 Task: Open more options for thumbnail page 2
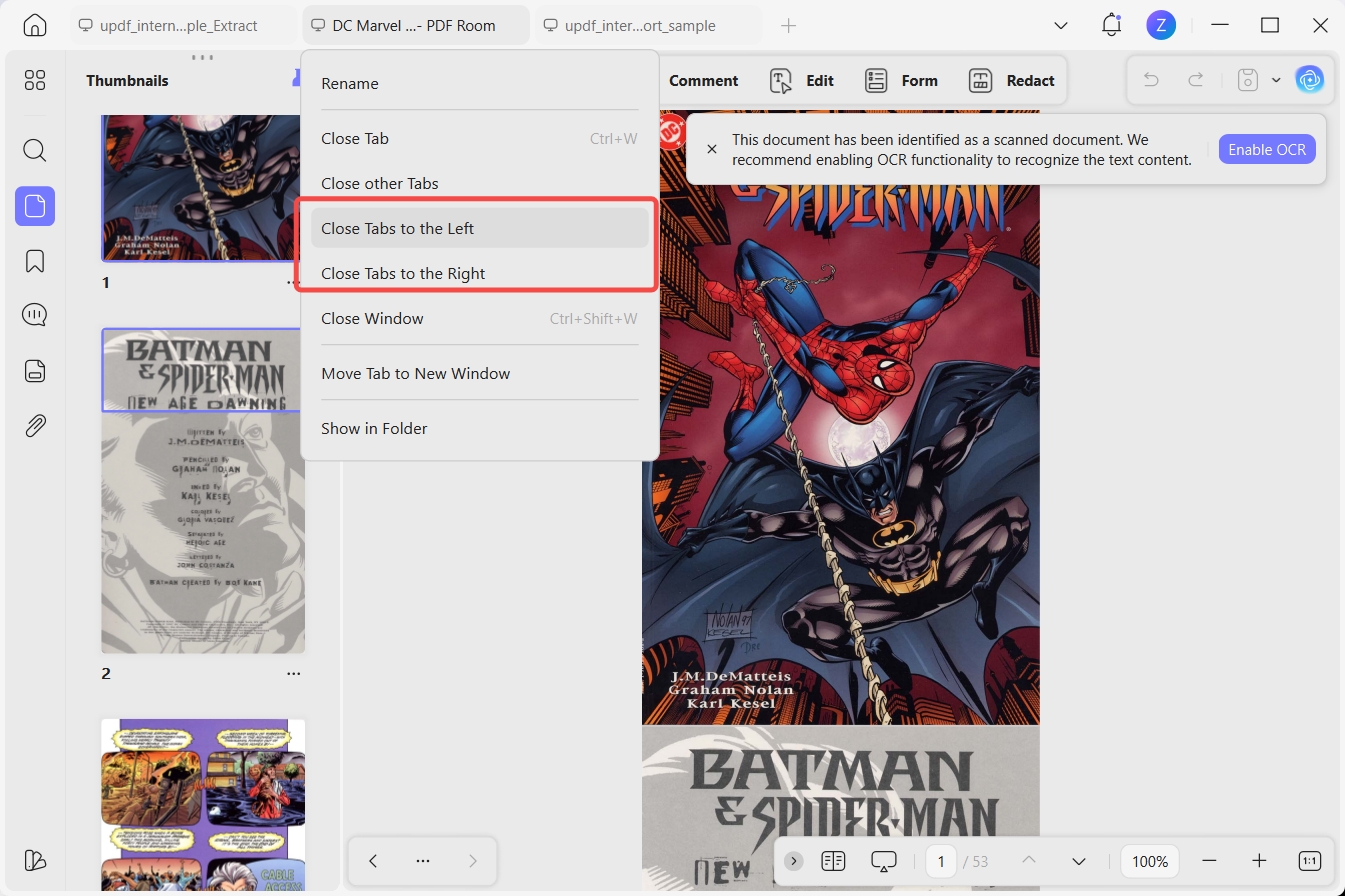tap(293, 674)
